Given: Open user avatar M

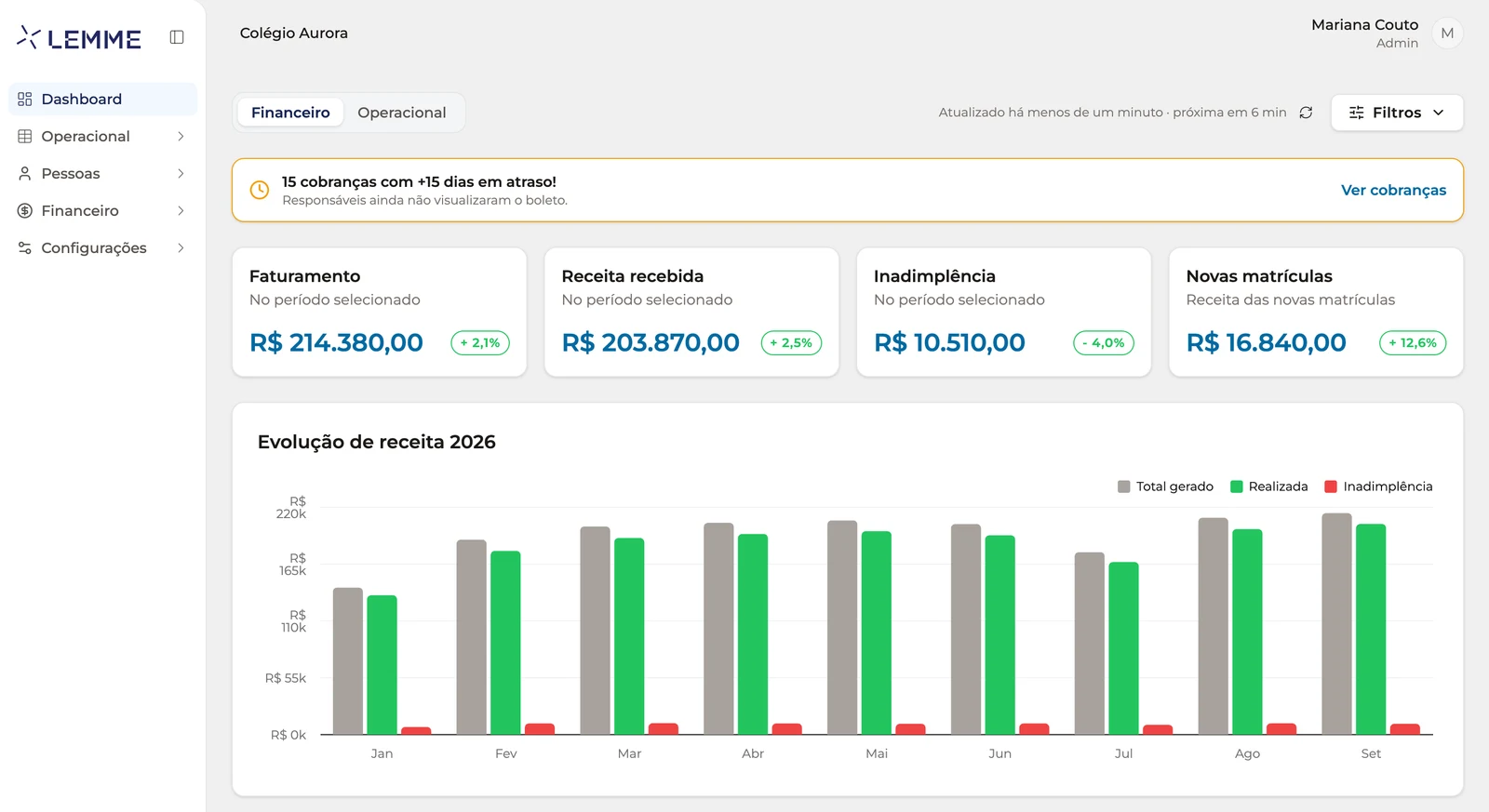Looking at the screenshot, I should tap(1447, 33).
